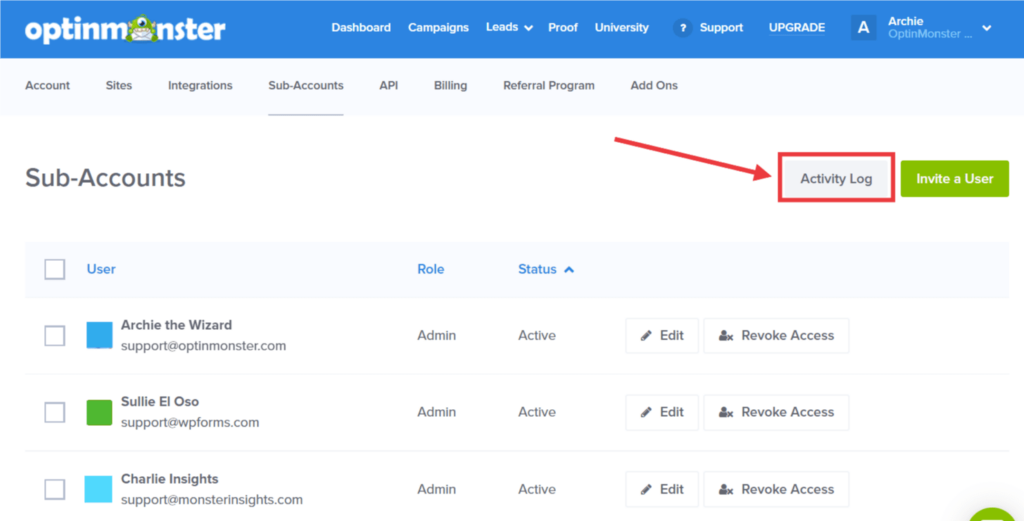
Task: Click Charlie Insights' light blue avatar
Action: 99,489
